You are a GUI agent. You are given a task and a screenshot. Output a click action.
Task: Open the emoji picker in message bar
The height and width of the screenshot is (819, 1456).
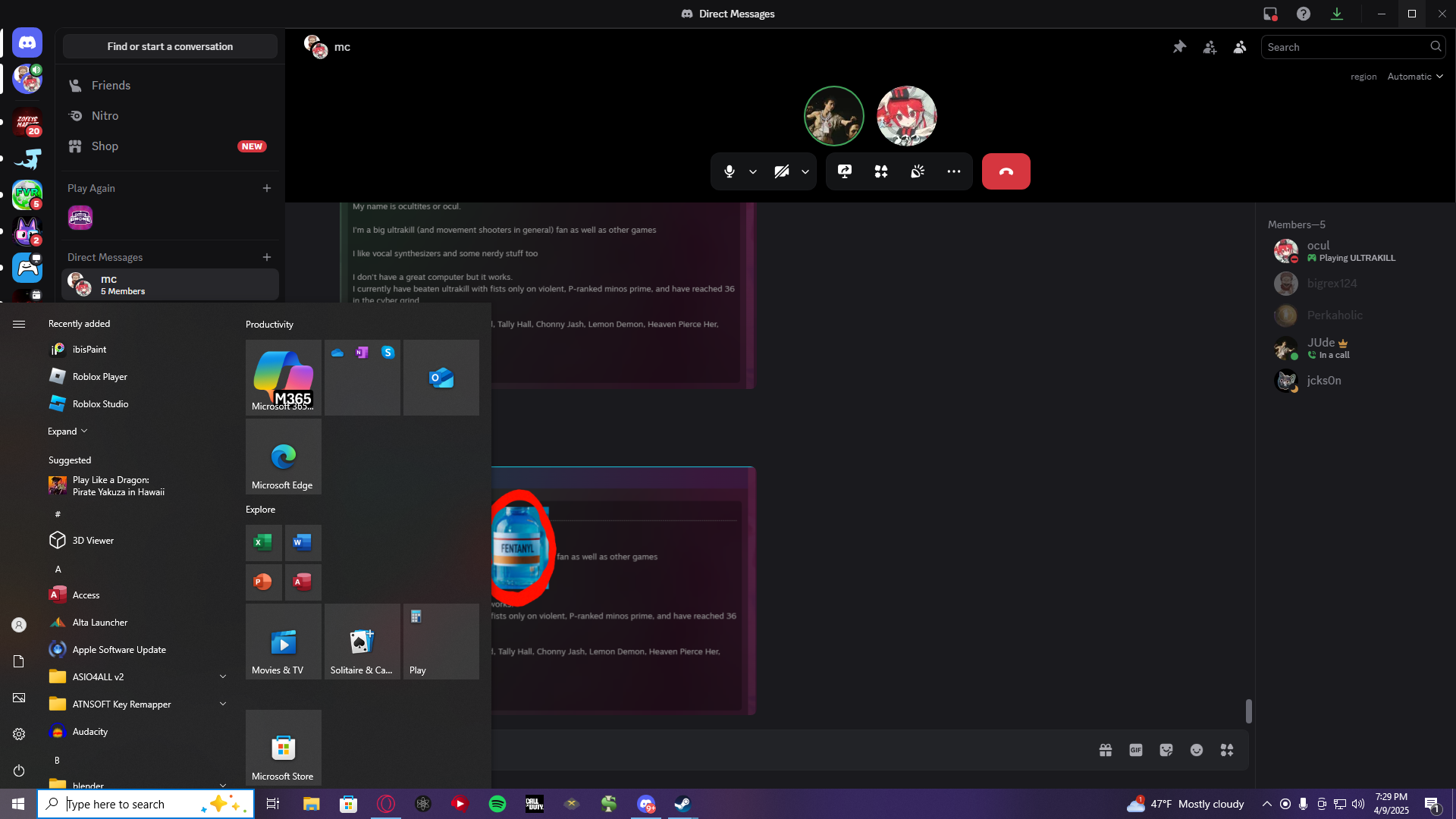click(1196, 750)
